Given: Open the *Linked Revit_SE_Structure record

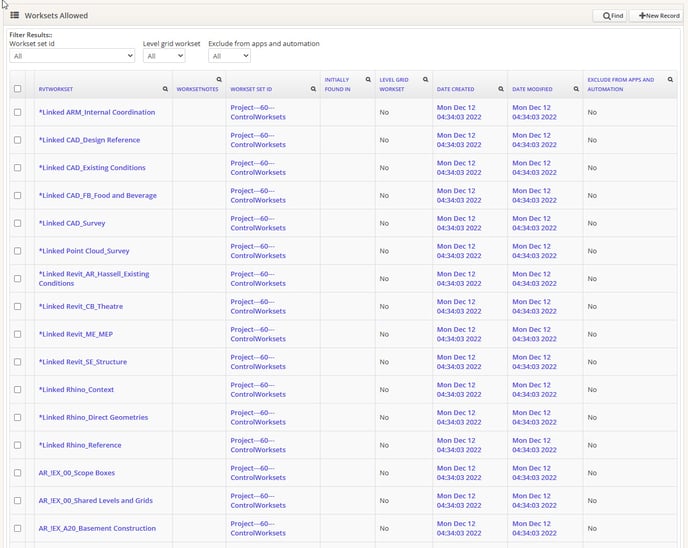Looking at the screenshot, I should point(83,362).
